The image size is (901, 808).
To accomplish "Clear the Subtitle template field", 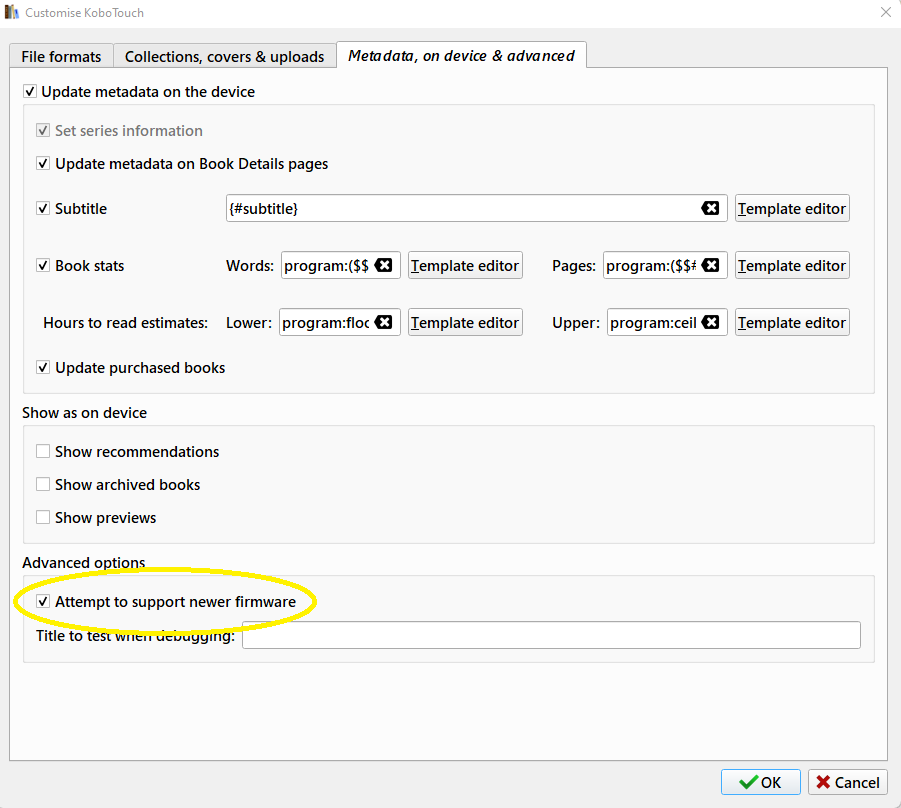I will click(710, 208).
